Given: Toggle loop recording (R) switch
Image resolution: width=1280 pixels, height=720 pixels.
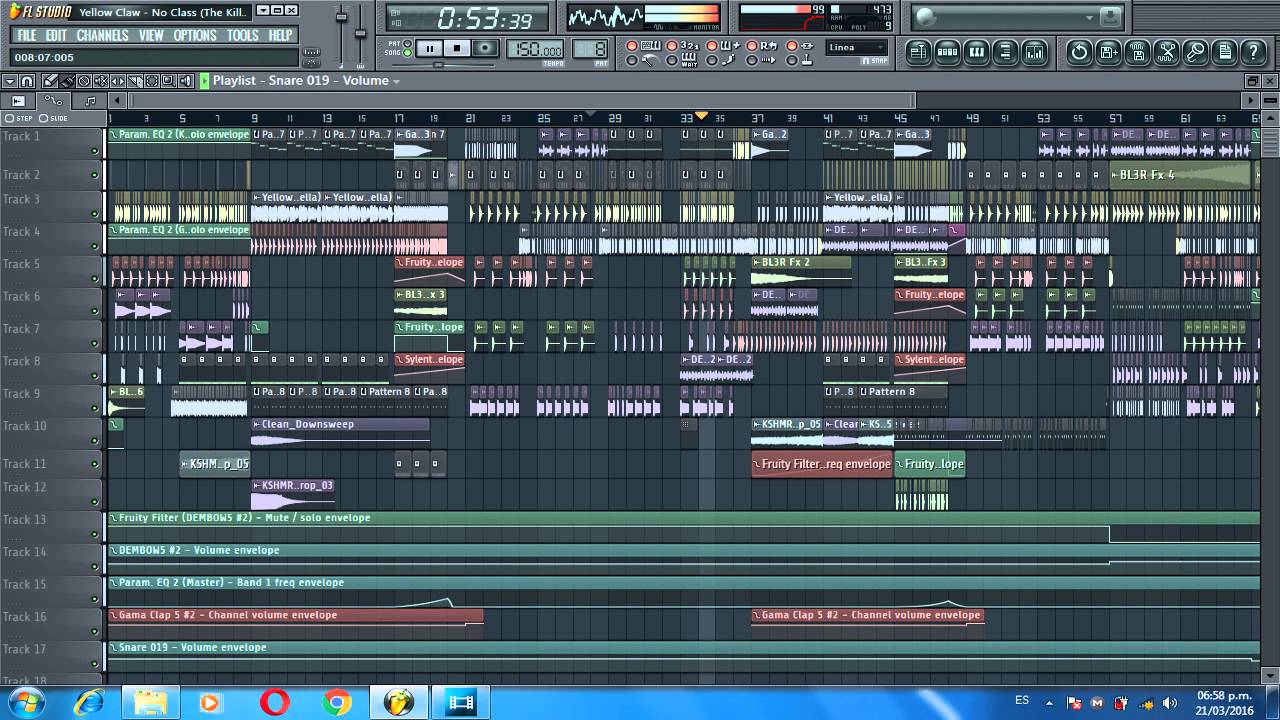Looking at the screenshot, I should tap(751, 46).
